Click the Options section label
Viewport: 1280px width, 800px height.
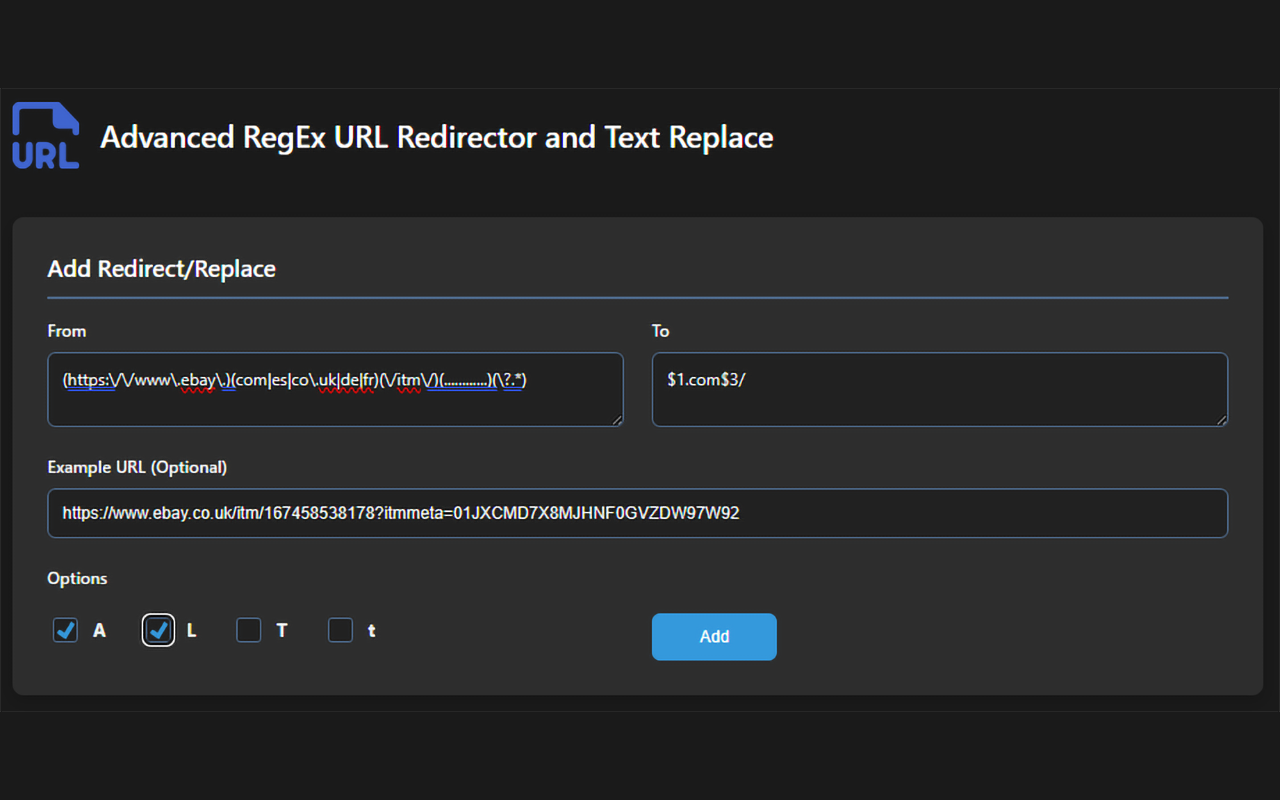click(x=77, y=578)
